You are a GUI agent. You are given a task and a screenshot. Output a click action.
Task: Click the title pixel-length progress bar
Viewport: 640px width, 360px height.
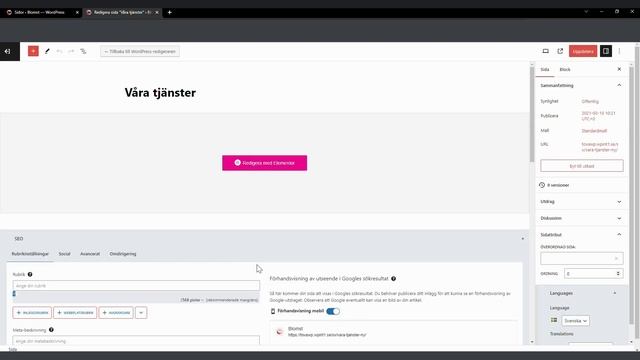coord(136,294)
